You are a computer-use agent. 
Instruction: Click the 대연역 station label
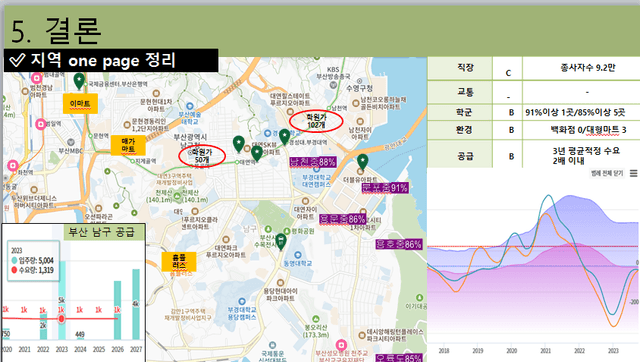point(247,162)
